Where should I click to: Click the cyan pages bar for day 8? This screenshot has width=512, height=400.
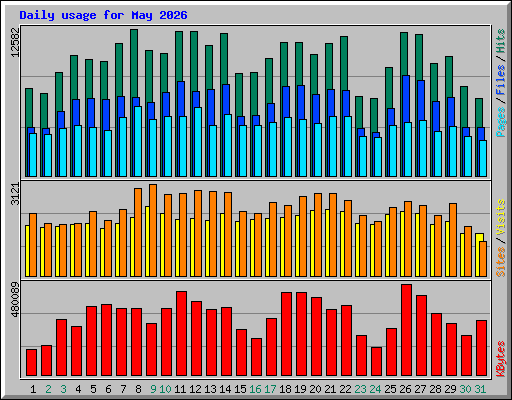138,141
